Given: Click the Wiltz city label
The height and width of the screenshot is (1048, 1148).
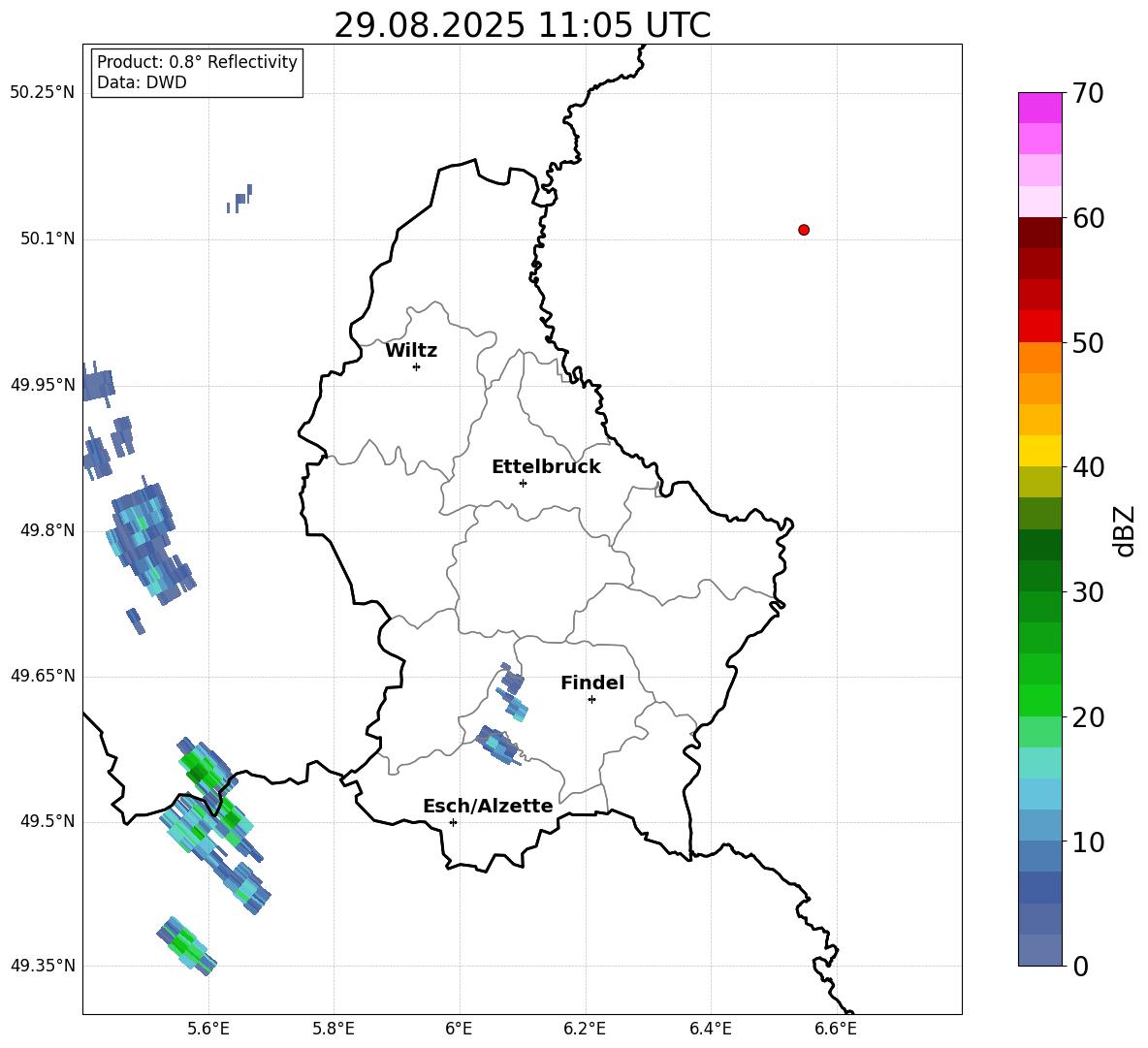Looking at the screenshot, I should coord(411,351).
